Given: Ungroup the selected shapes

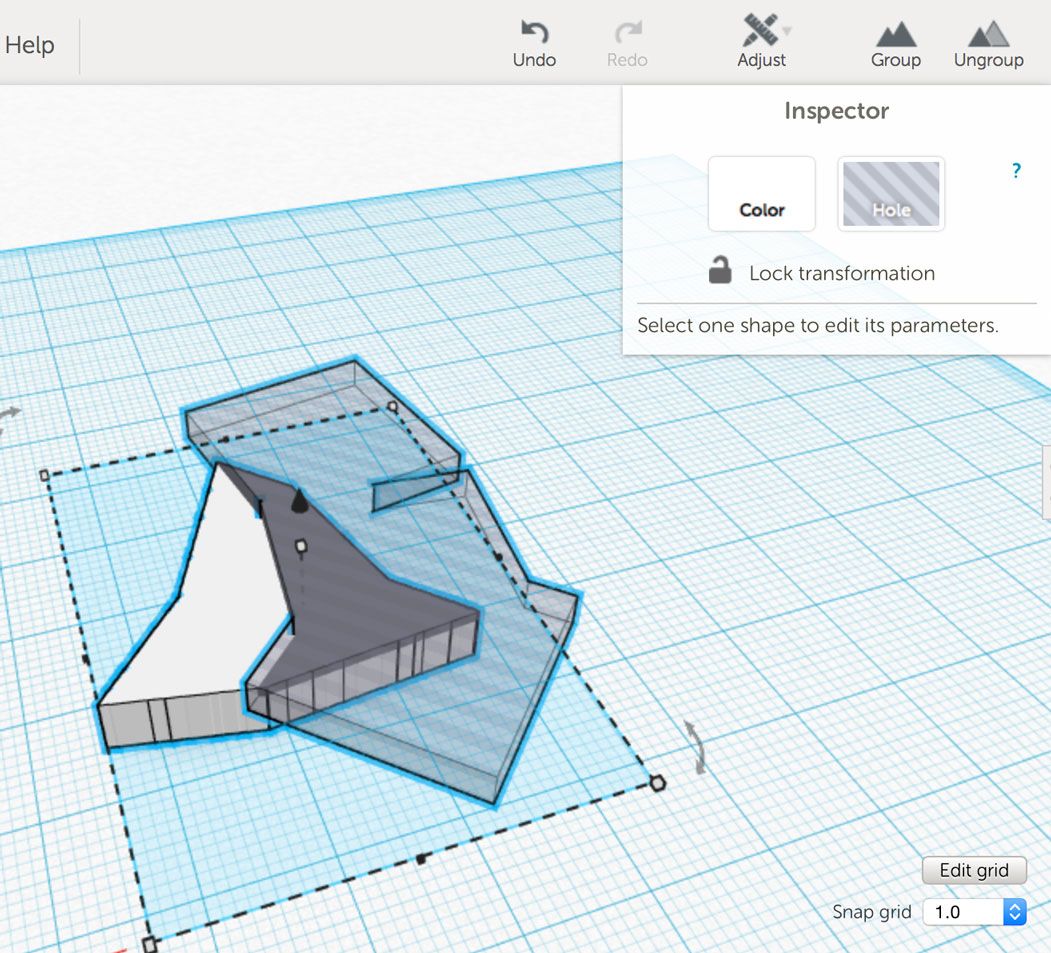Looking at the screenshot, I should coord(988,34).
